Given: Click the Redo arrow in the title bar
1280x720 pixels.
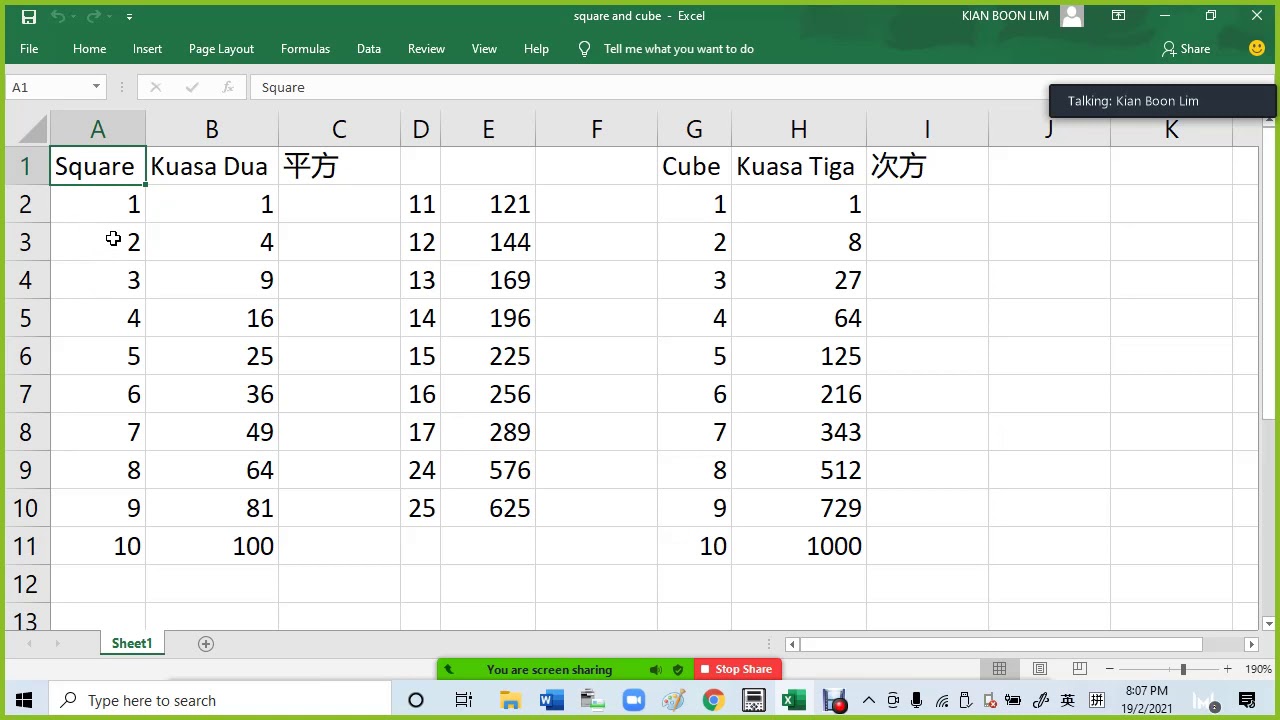Looking at the screenshot, I should coord(93,16).
